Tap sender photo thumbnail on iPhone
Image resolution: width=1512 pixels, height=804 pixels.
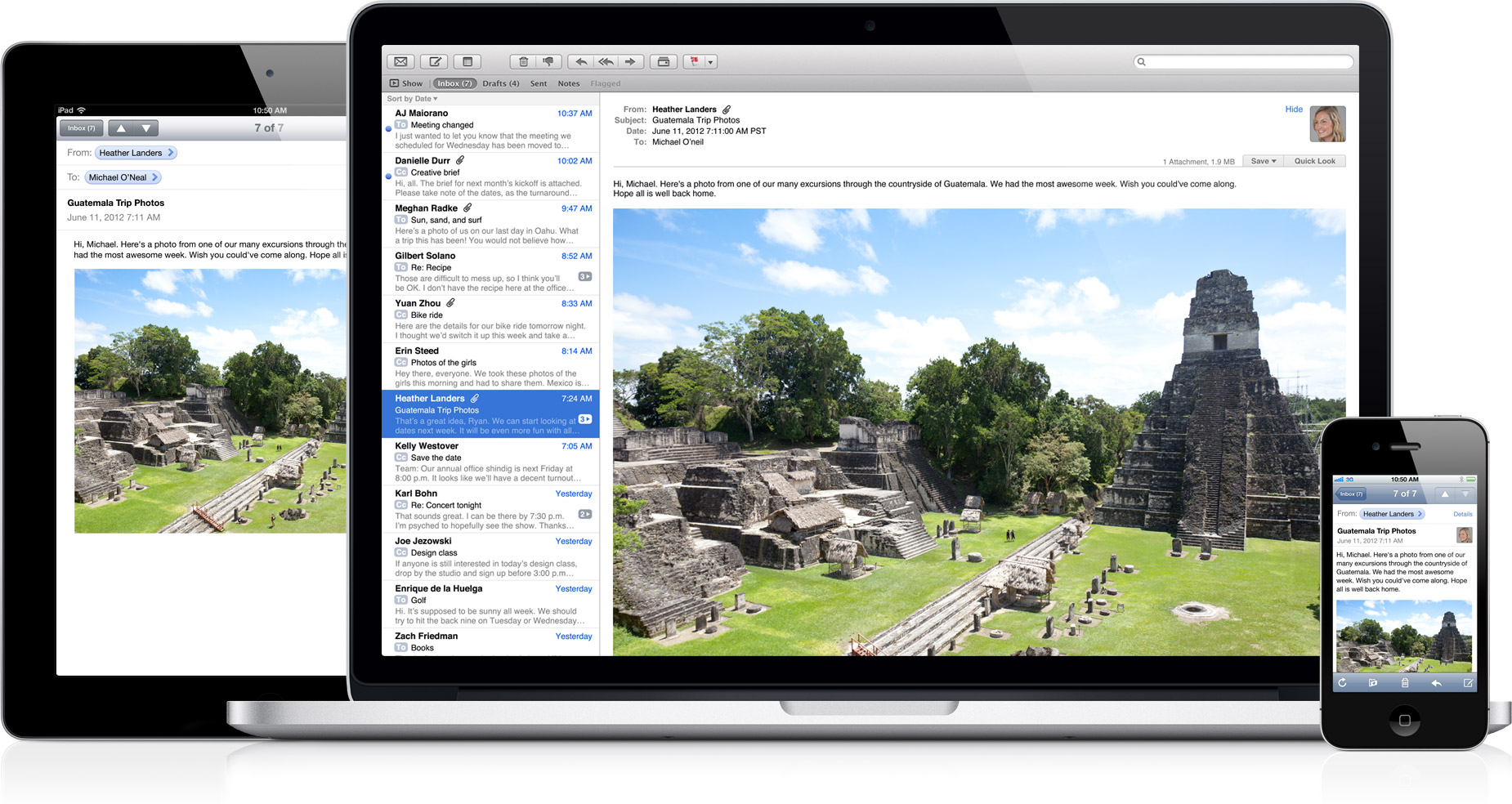click(1465, 535)
